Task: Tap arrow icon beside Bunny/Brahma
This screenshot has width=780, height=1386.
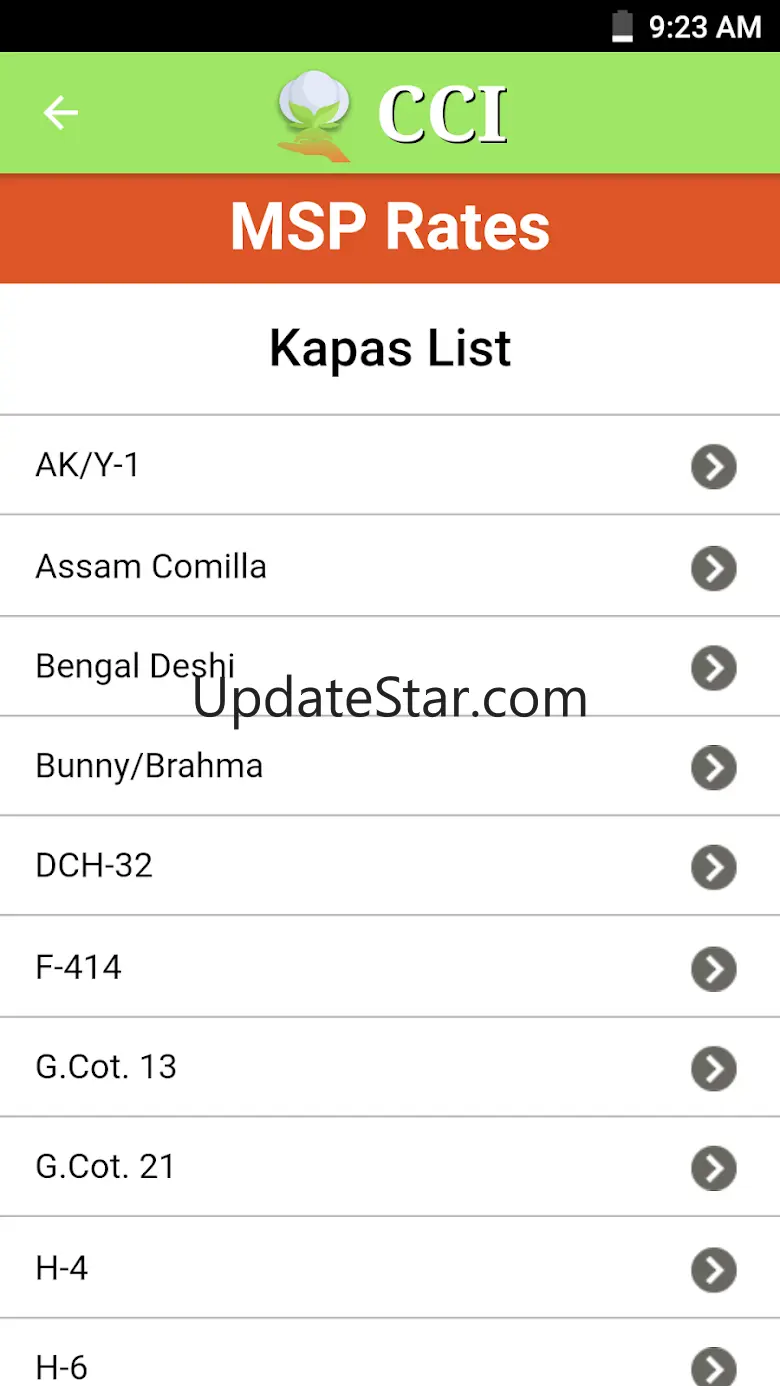Action: 714,768
